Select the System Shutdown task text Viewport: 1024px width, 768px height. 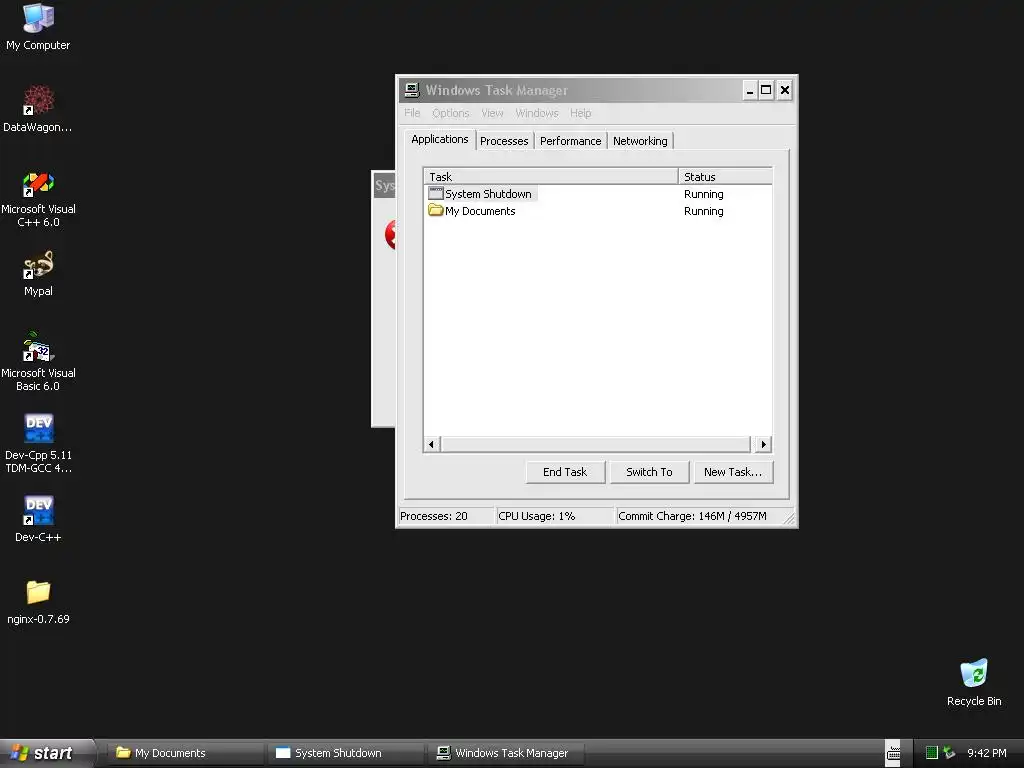click(x=488, y=194)
